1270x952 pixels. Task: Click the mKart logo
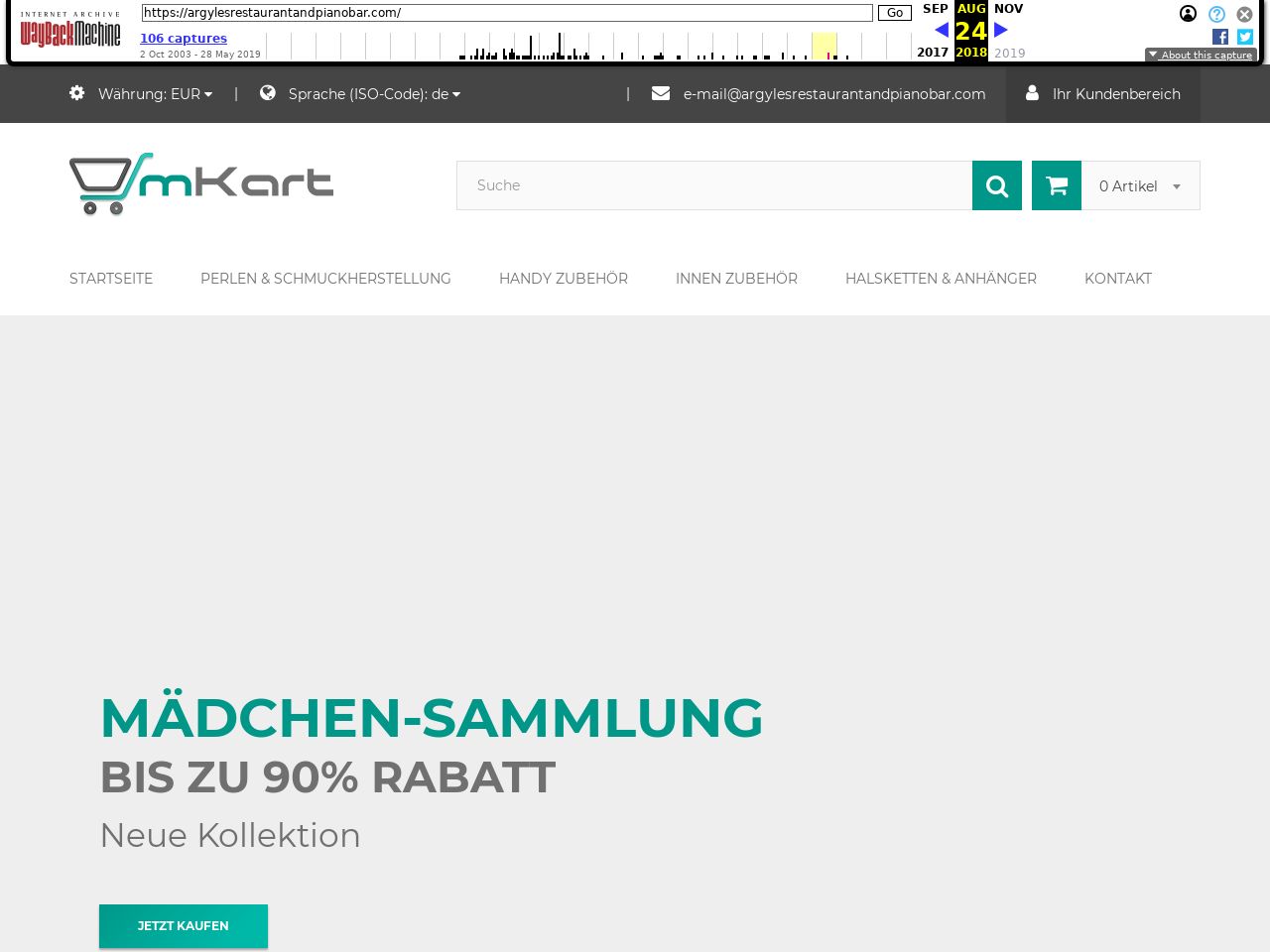click(201, 183)
